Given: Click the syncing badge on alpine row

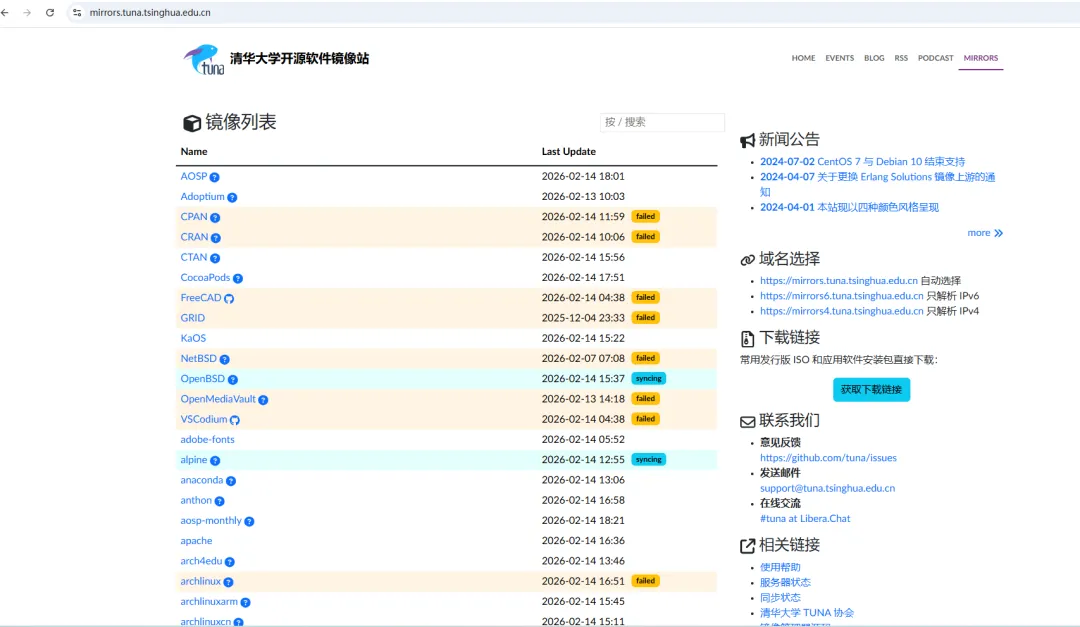Looking at the screenshot, I should (649, 460).
